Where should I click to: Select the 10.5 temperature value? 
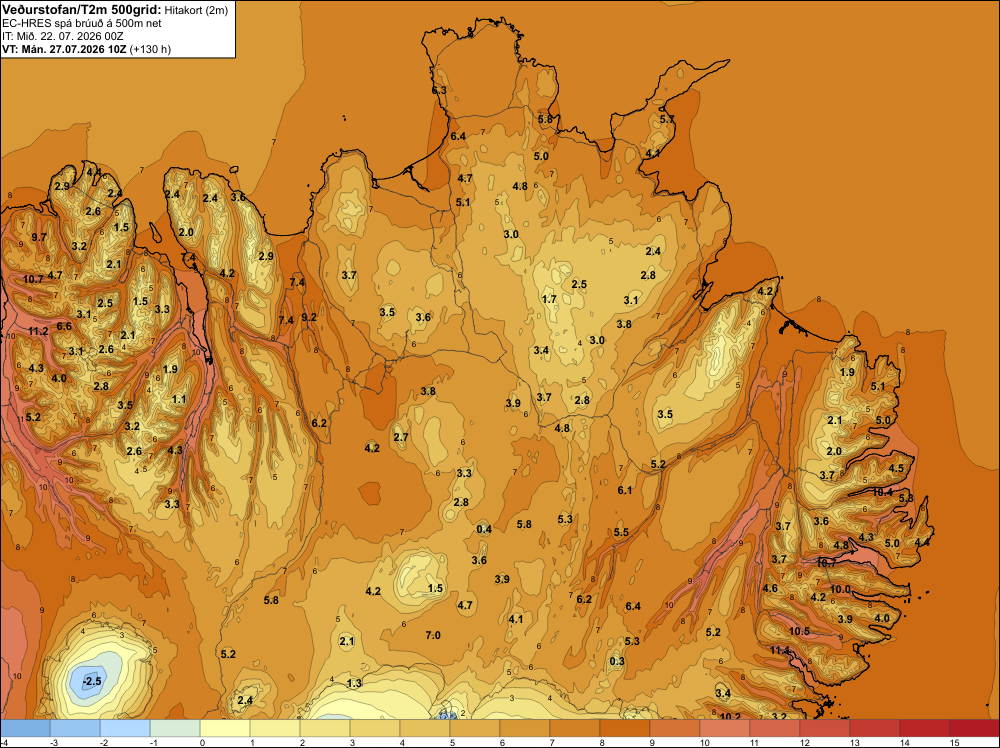click(x=799, y=631)
